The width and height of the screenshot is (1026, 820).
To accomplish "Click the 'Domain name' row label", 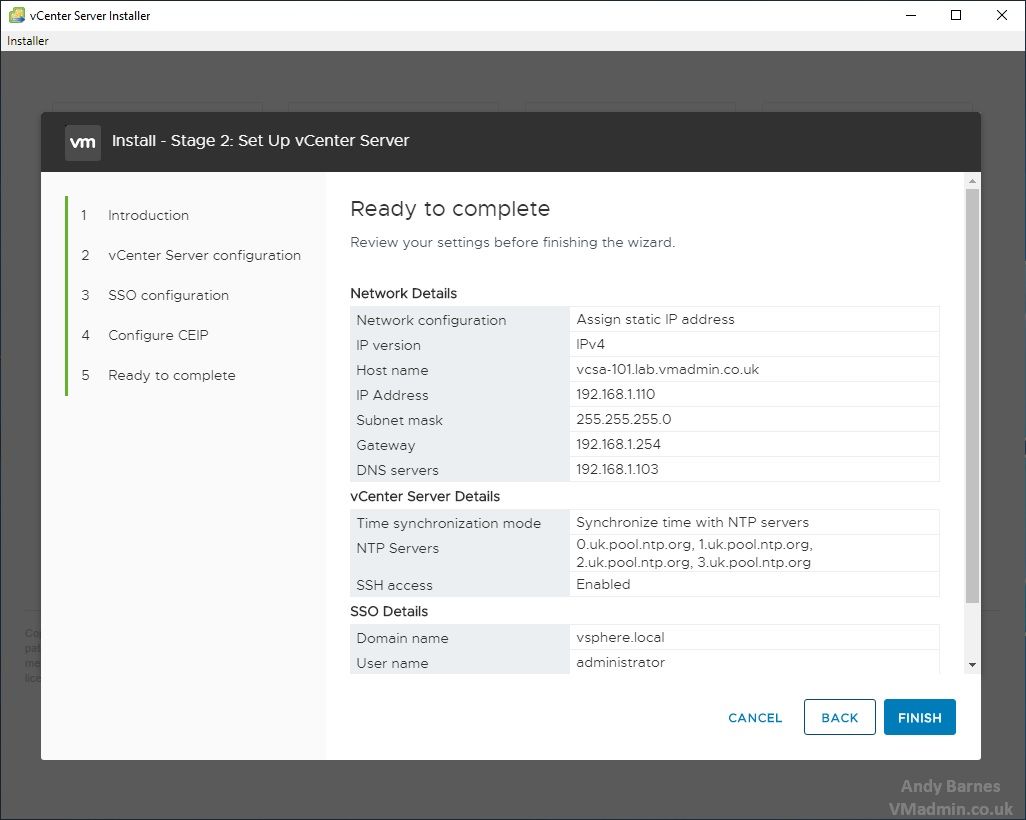I will pos(402,637).
